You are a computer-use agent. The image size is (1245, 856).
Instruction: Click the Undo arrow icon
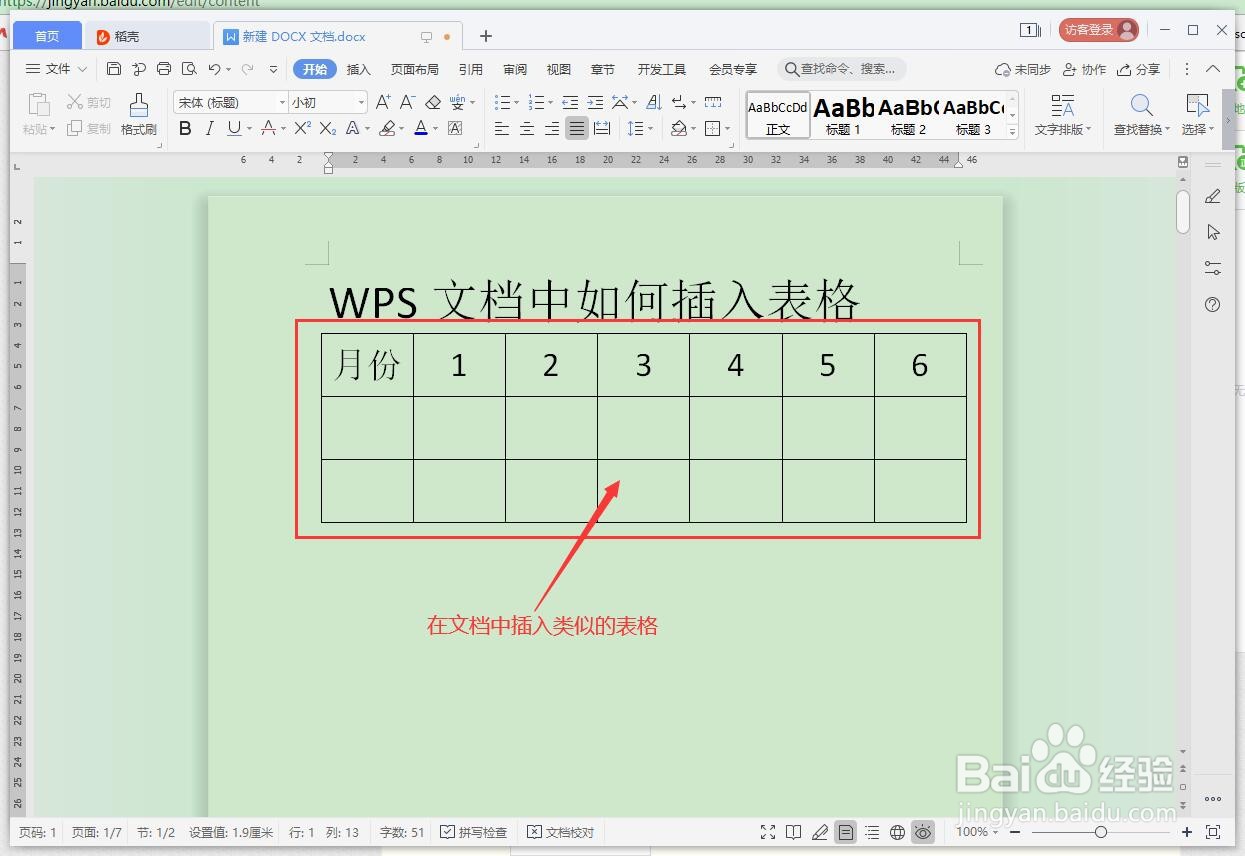[214, 69]
